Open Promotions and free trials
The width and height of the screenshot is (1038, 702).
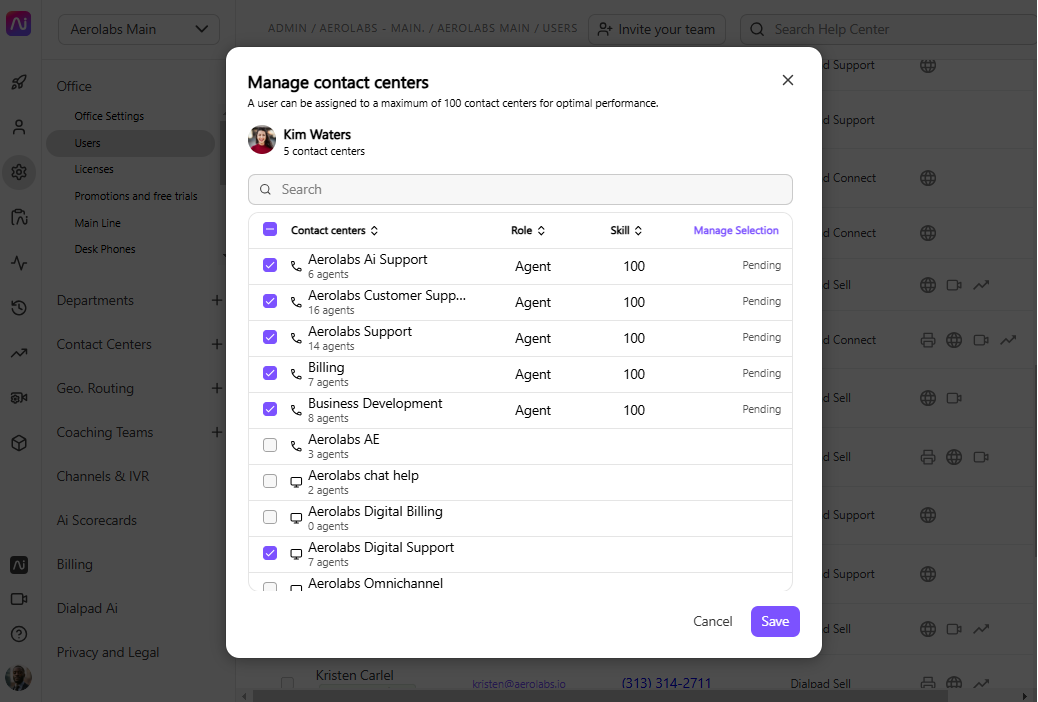click(x=136, y=196)
